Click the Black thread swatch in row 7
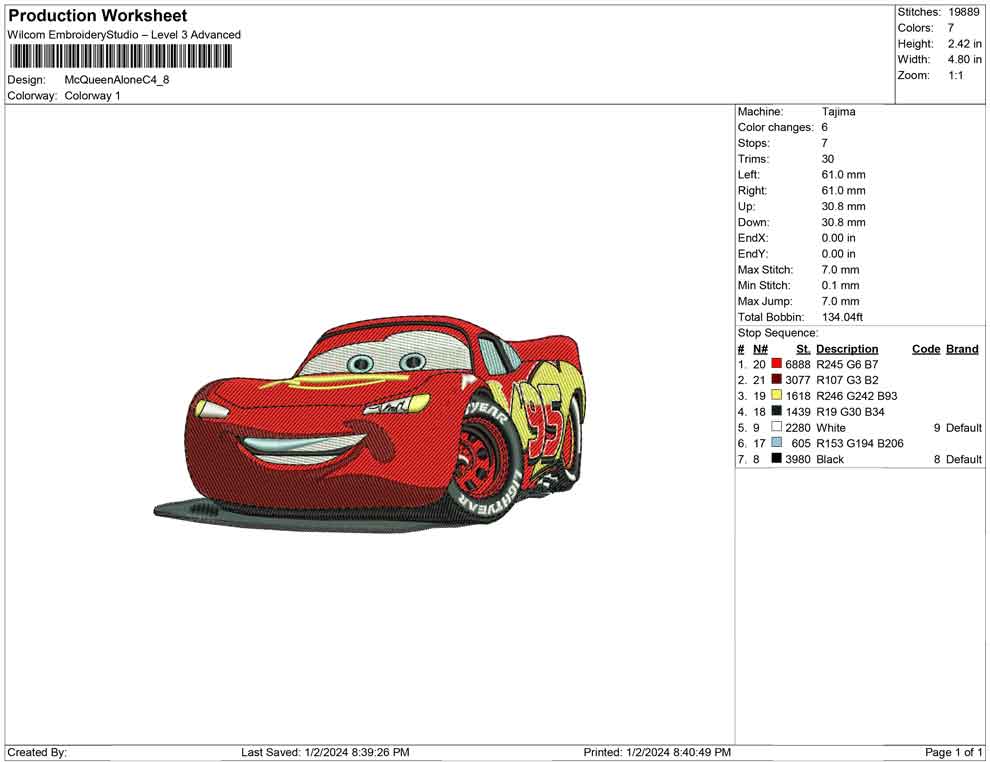 click(776, 459)
